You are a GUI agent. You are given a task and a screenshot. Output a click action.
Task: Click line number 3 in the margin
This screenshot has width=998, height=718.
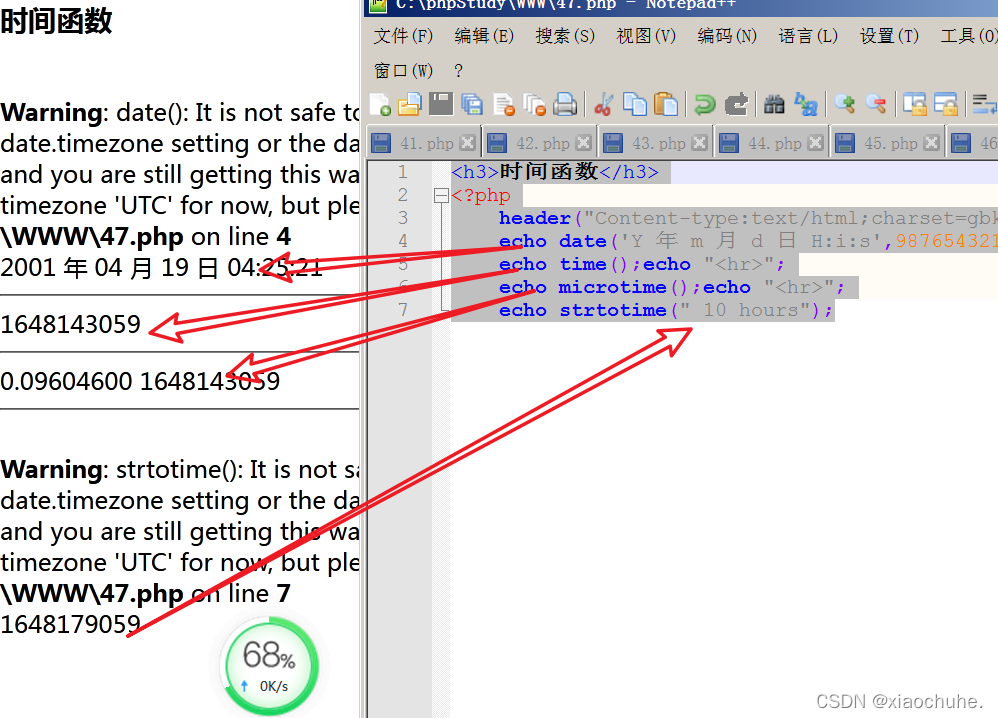click(x=402, y=218)
